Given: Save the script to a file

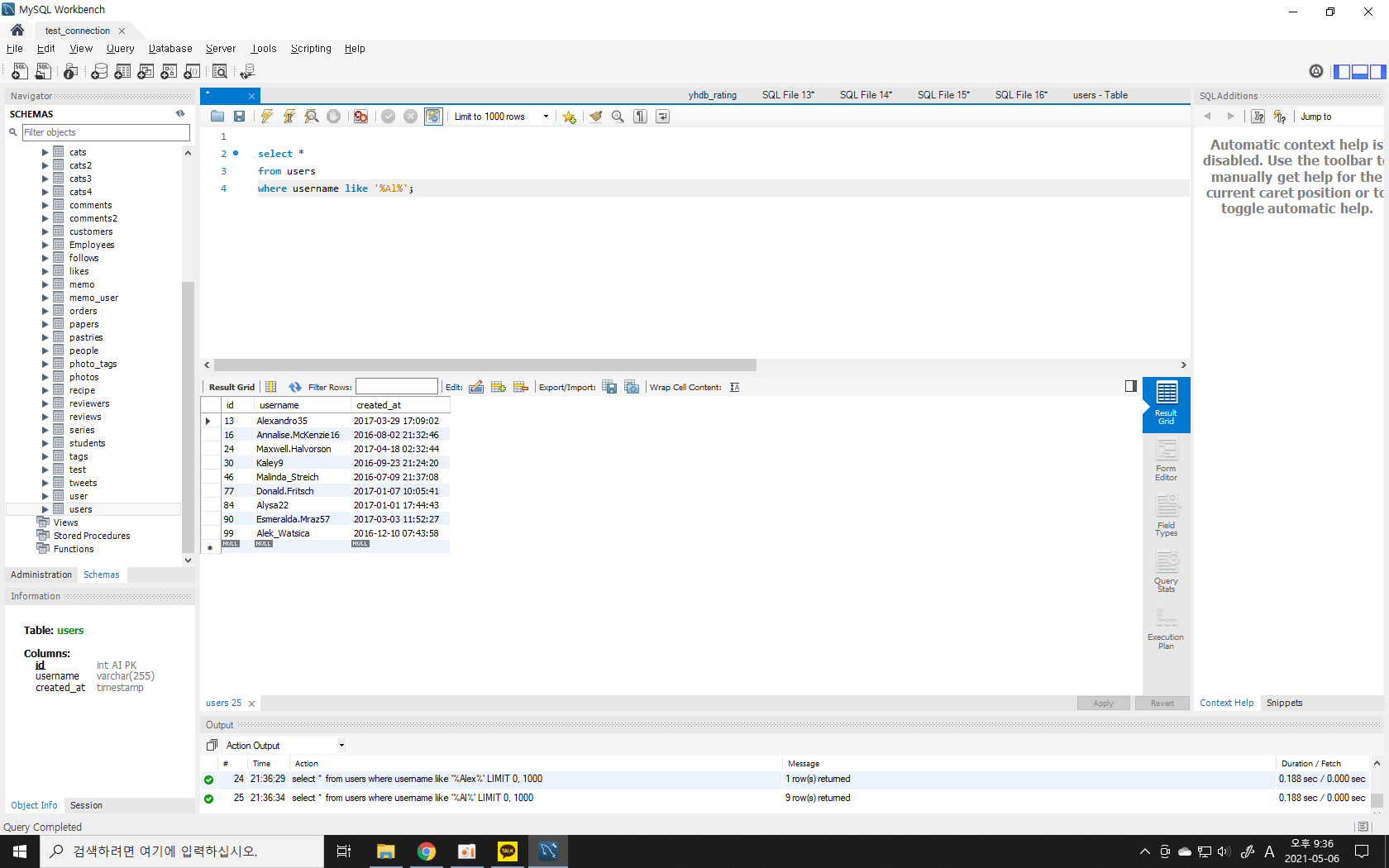Looking at the screenshot, I should 240,117.
